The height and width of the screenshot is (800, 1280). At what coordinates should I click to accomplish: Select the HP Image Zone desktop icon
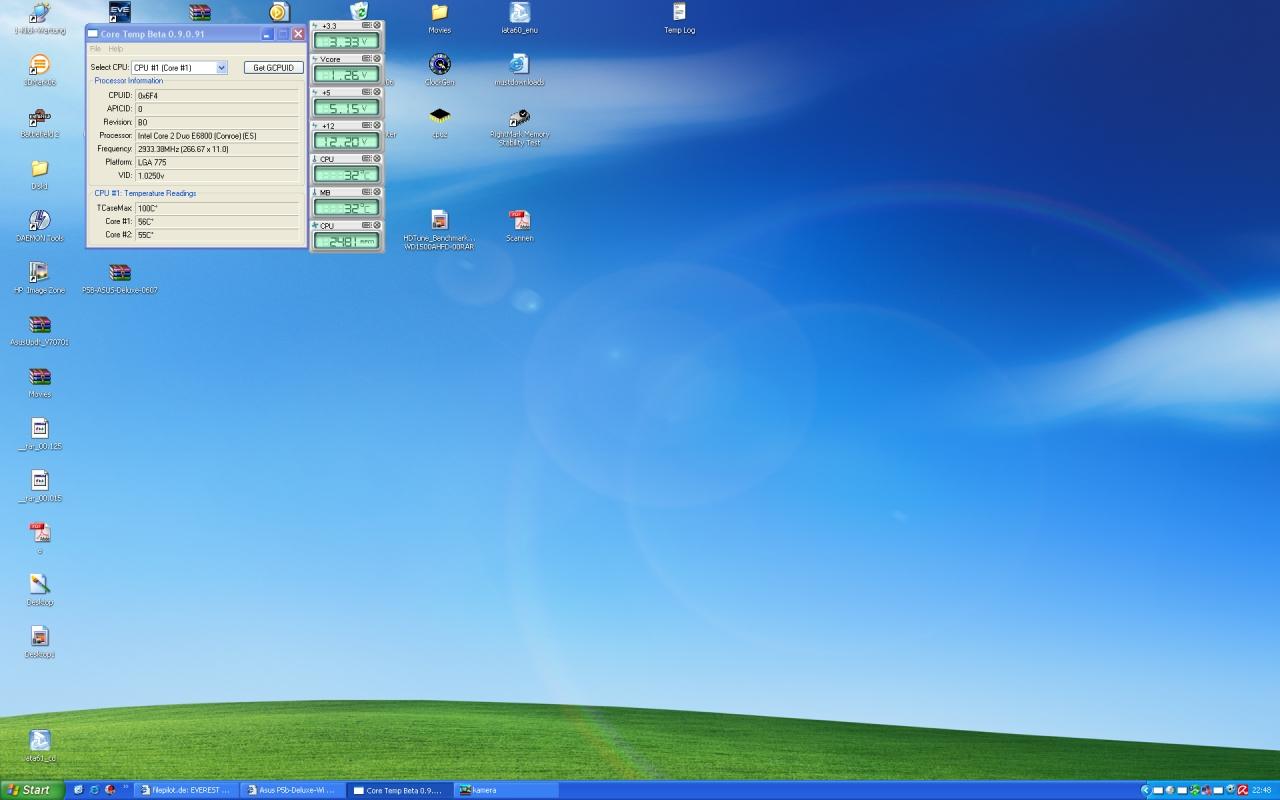point(40,278)
